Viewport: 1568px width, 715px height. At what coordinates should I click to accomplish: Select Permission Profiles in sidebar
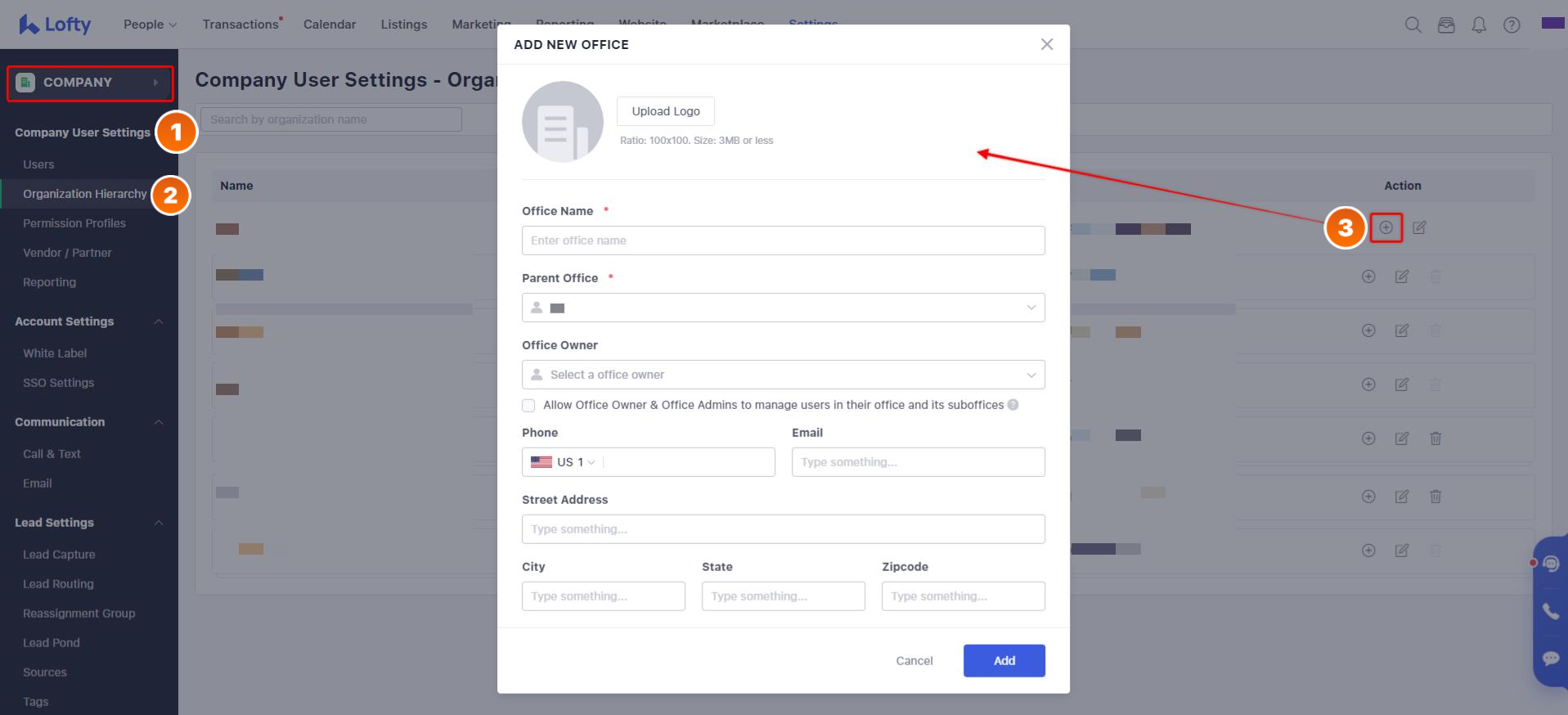74,223
